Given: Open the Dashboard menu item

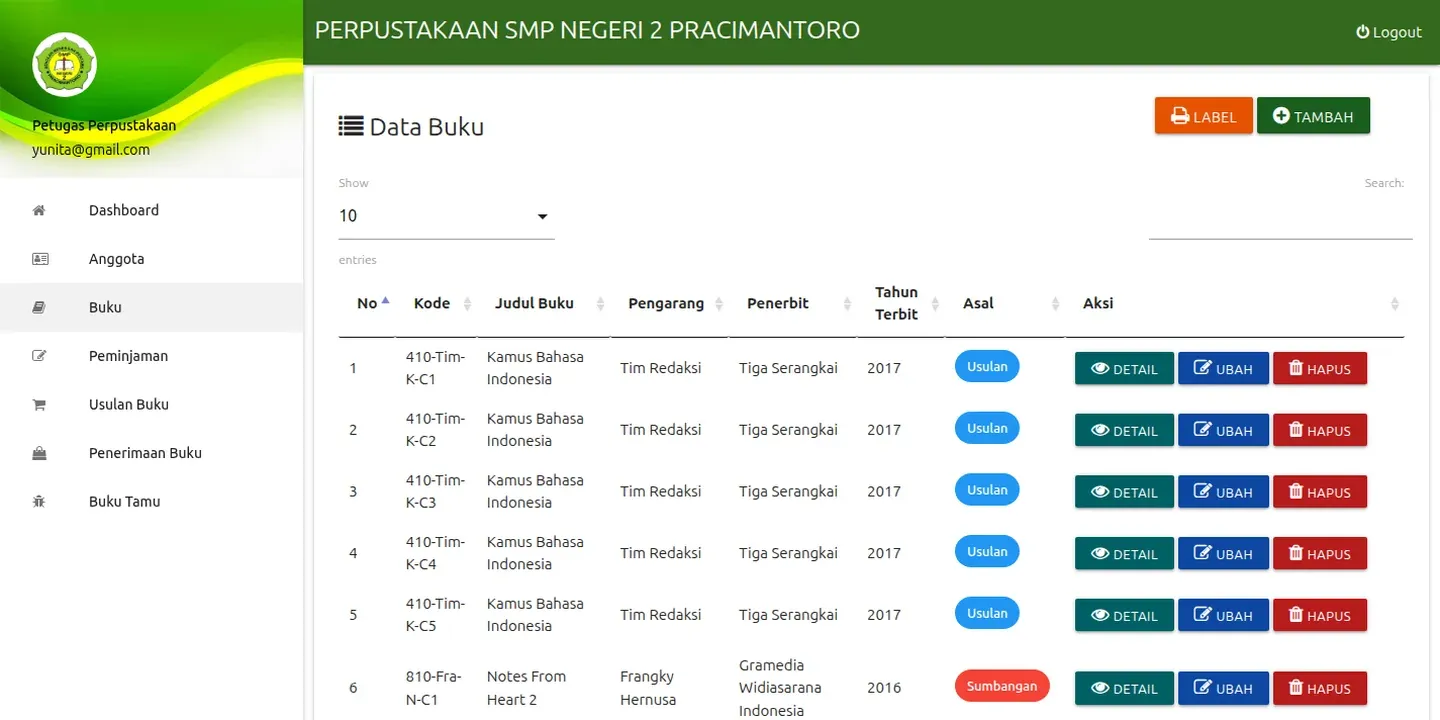Looking at the screenshot, I should coord(152,210).
